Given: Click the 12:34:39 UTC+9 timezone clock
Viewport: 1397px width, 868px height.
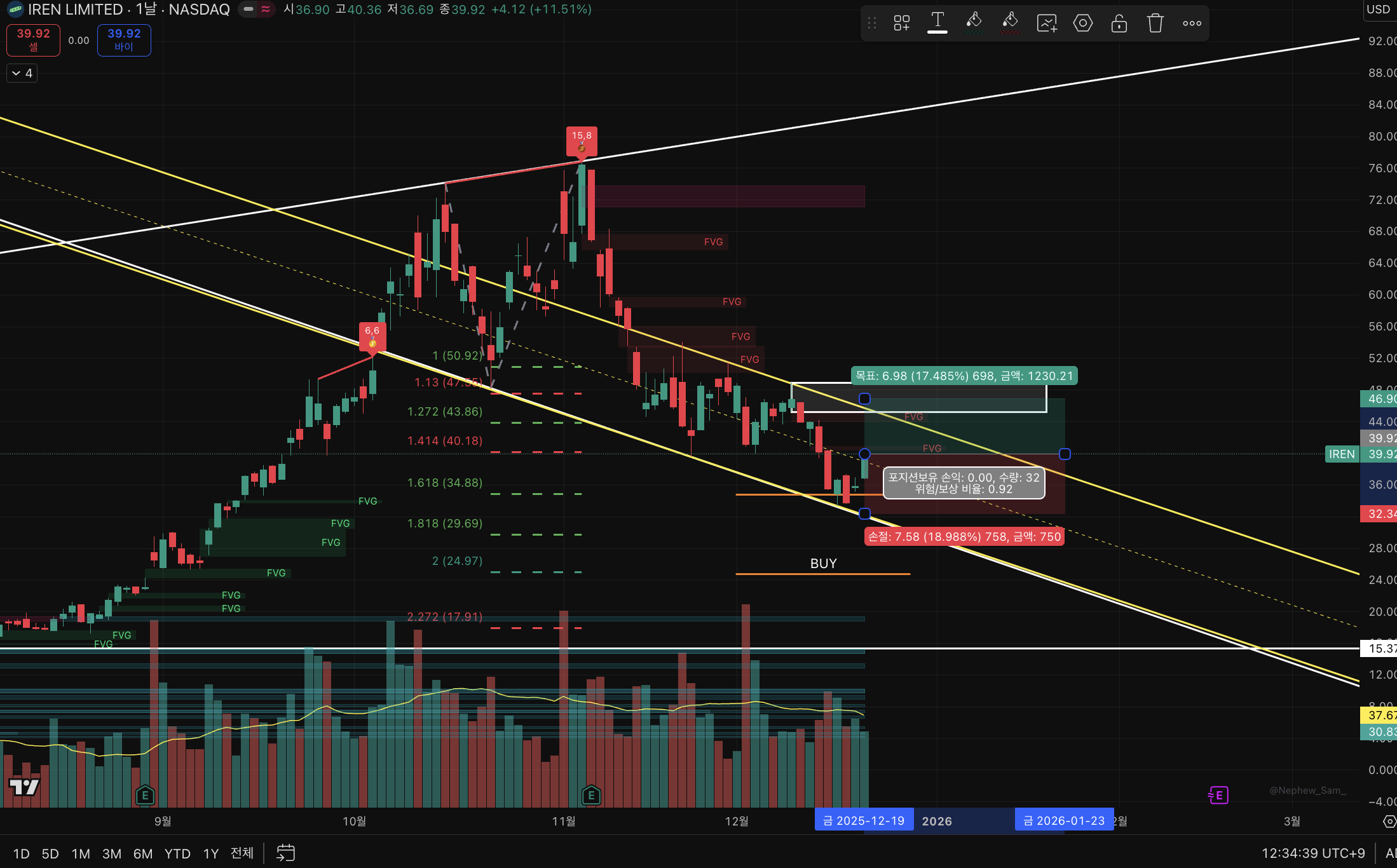Looking at the screenshot, I should [x=1312, y=853].
